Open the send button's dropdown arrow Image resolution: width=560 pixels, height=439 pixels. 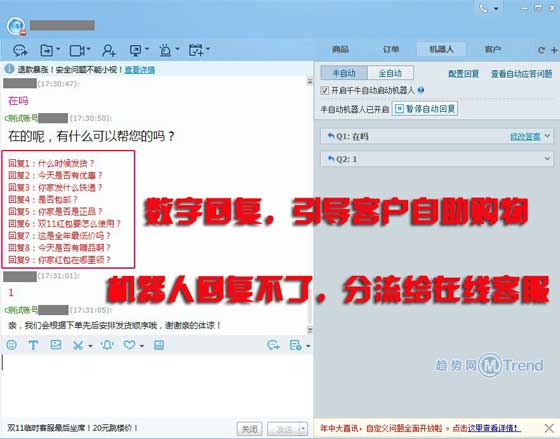pos(303,428)
